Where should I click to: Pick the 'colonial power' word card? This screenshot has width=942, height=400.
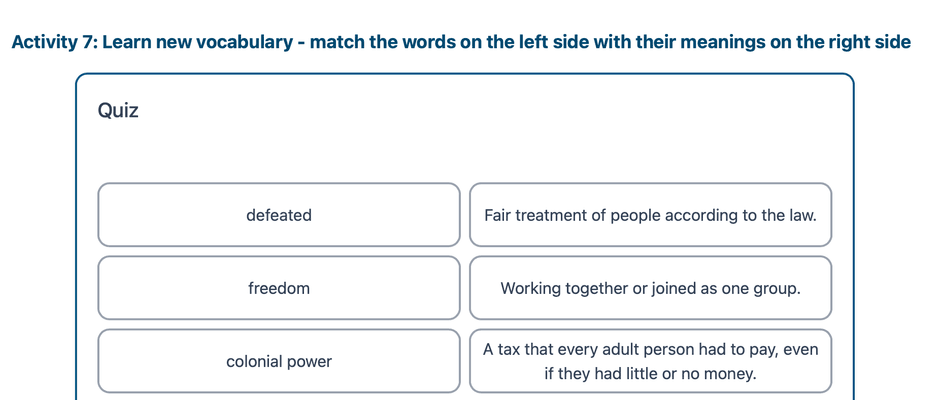[x=279, y=361]
